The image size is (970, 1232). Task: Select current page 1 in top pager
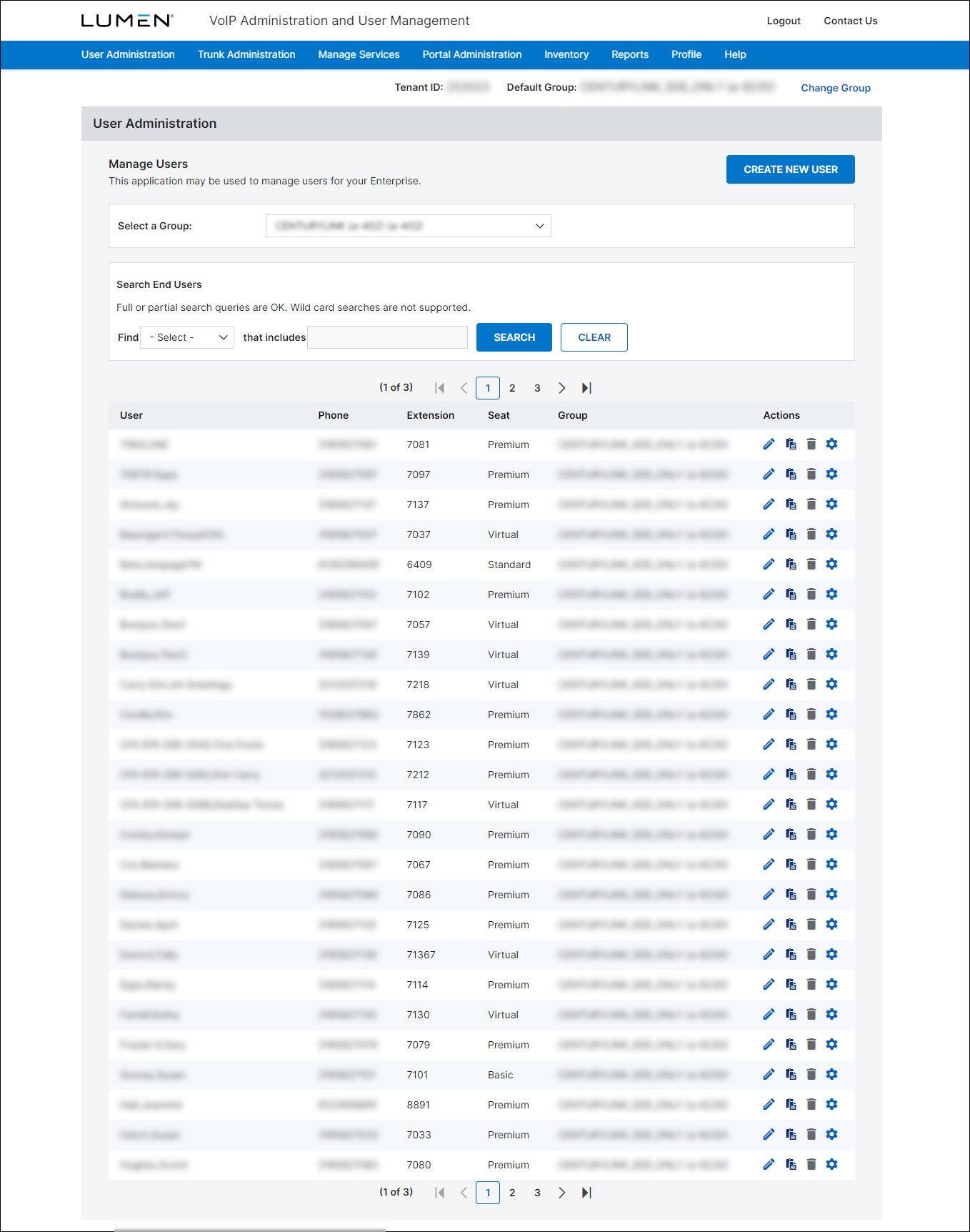pos(488,388)
